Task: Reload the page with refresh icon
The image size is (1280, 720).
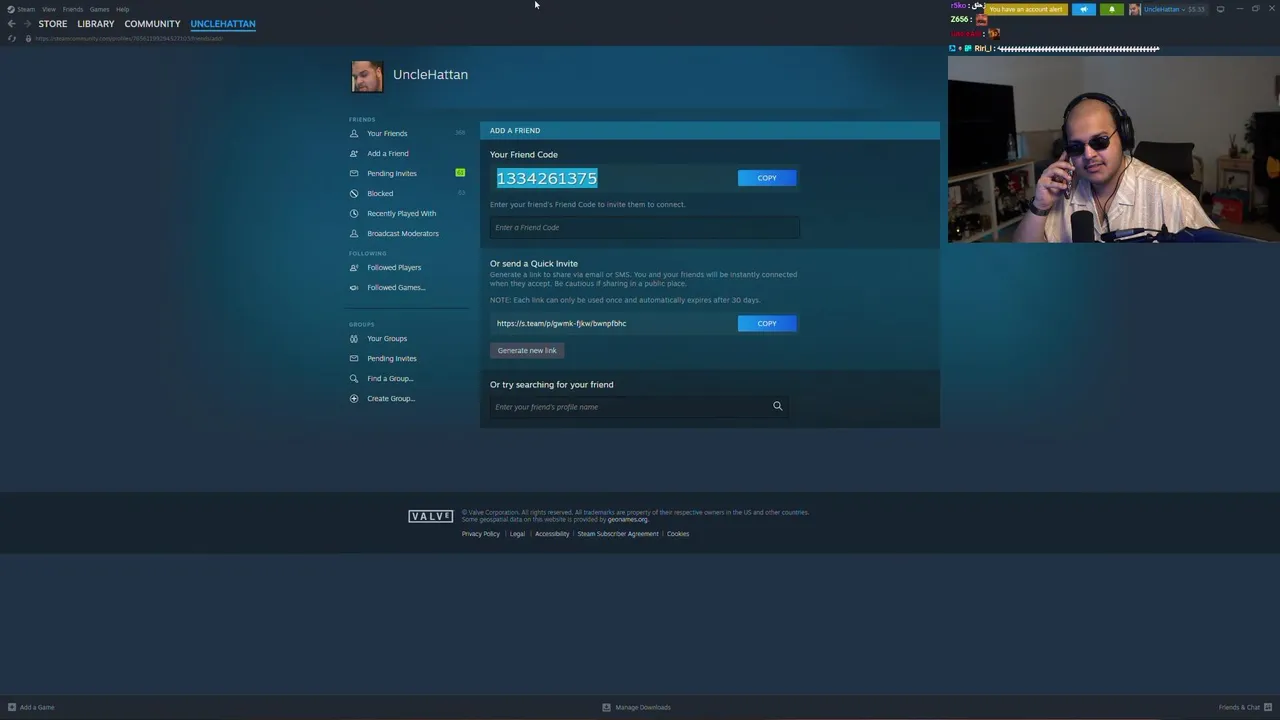Action: (12, 38)
